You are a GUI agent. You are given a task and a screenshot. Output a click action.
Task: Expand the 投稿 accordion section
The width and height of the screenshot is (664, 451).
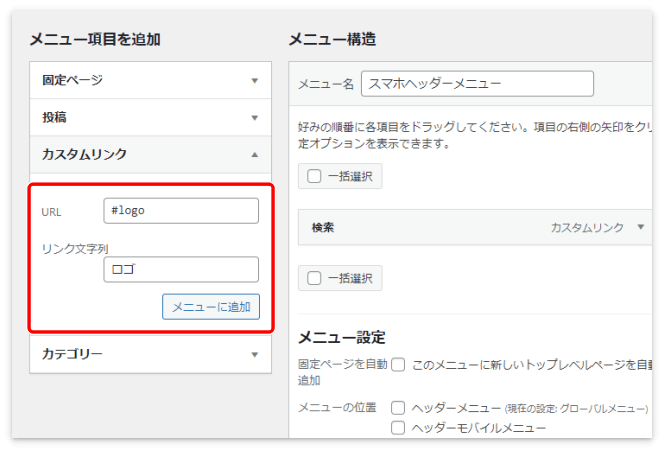[x=150, y=117]
